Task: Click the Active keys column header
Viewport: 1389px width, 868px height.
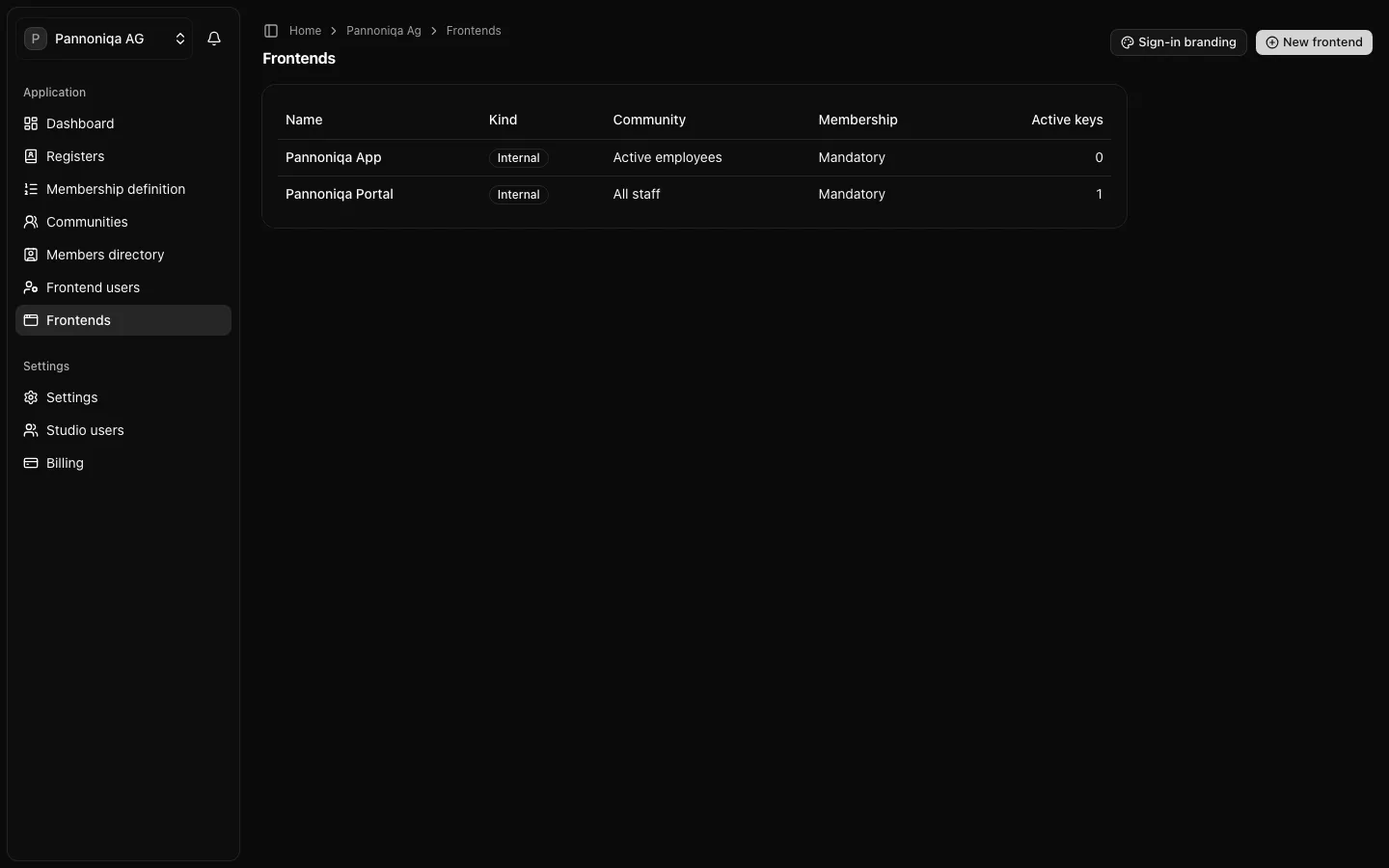Action: pyautogui.click(x=1067, y=120)
